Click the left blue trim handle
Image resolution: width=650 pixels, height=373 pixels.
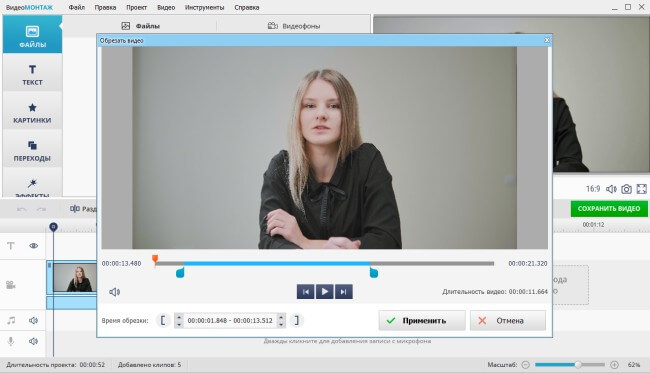[180, 273]
